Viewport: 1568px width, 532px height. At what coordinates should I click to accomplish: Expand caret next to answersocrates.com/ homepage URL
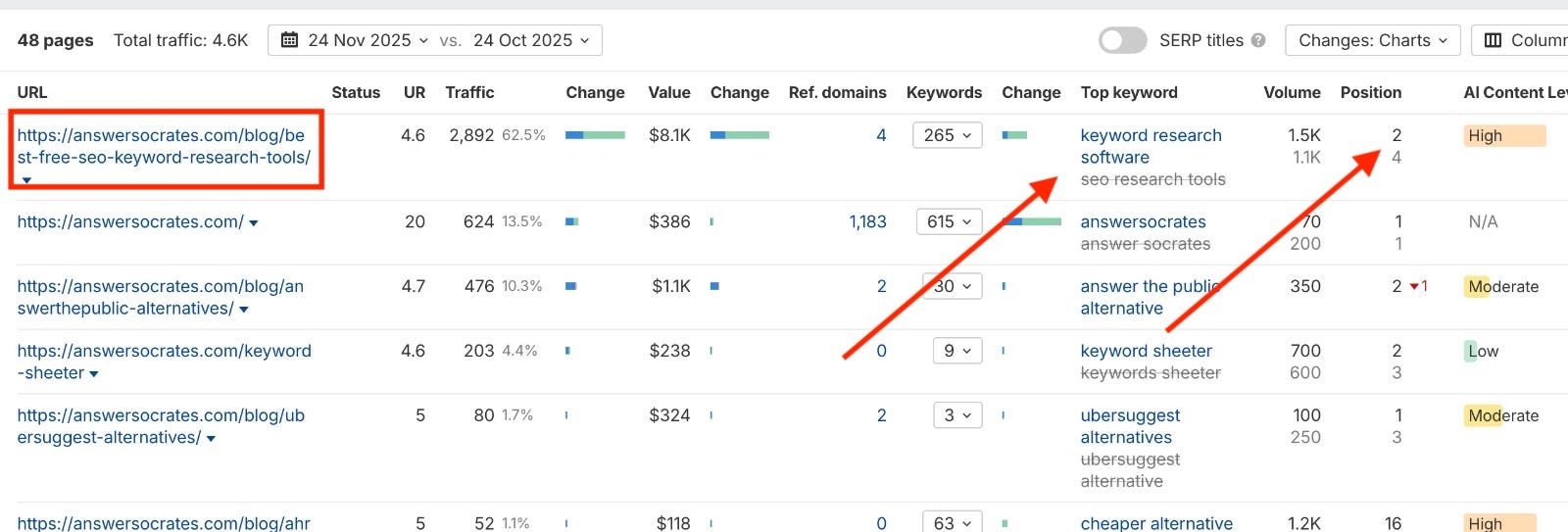pos(254,223)
